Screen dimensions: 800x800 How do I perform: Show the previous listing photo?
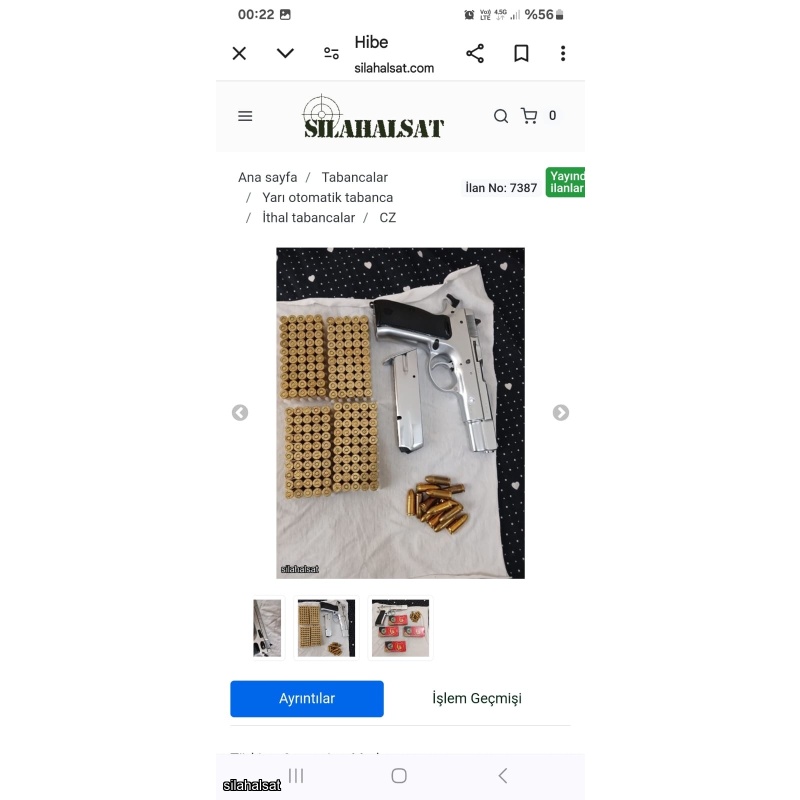[240, 412]
